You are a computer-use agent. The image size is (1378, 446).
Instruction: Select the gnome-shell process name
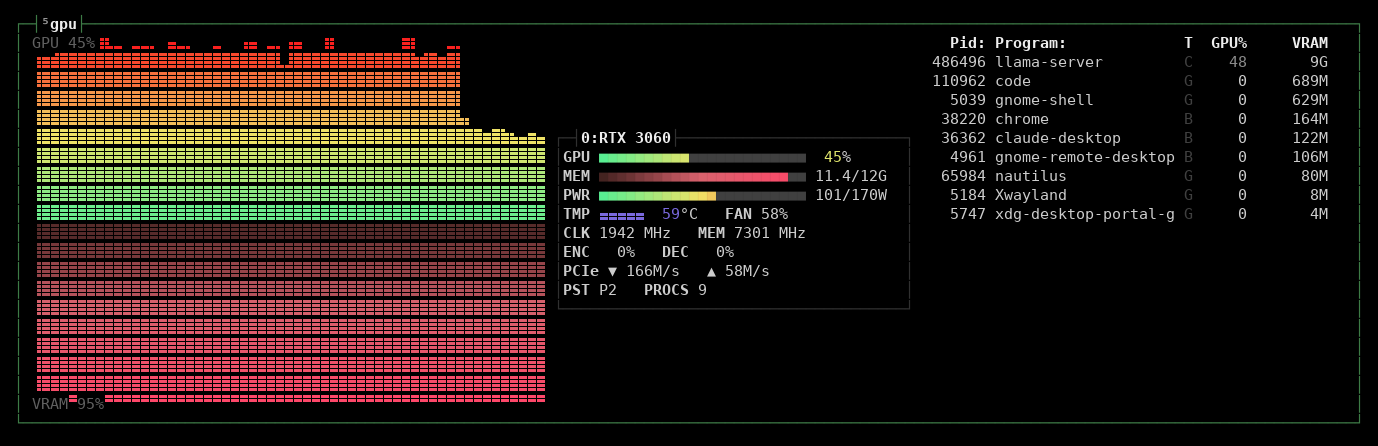coord(1044,100)
